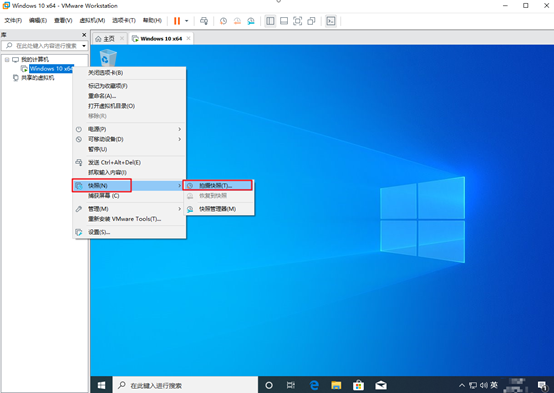Enter full screen mode from toolbar
Image resolution: width=554 pixels, height=393 pixels.
pyautogui.click(x=297, y=21)
